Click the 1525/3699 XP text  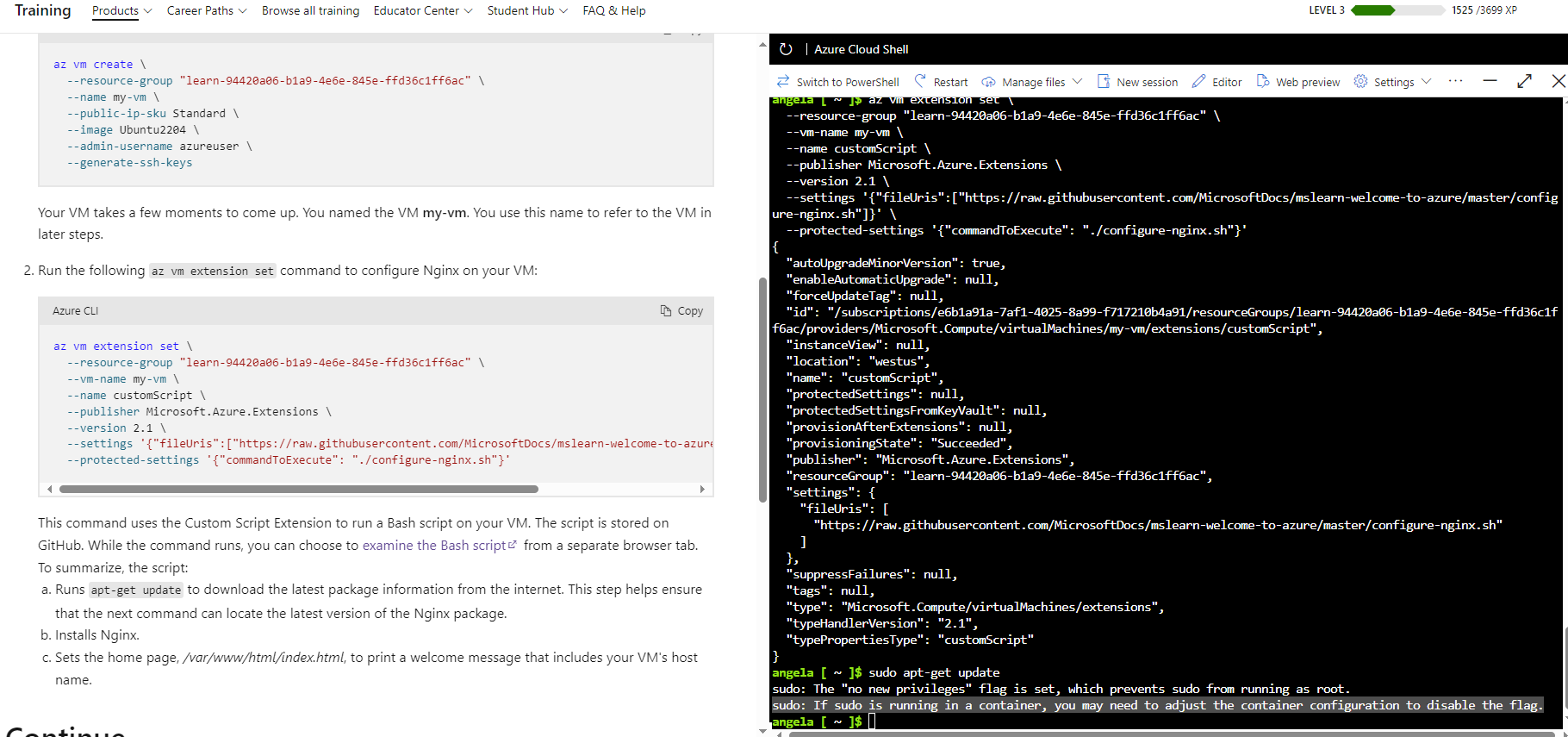pos(1484,10)
